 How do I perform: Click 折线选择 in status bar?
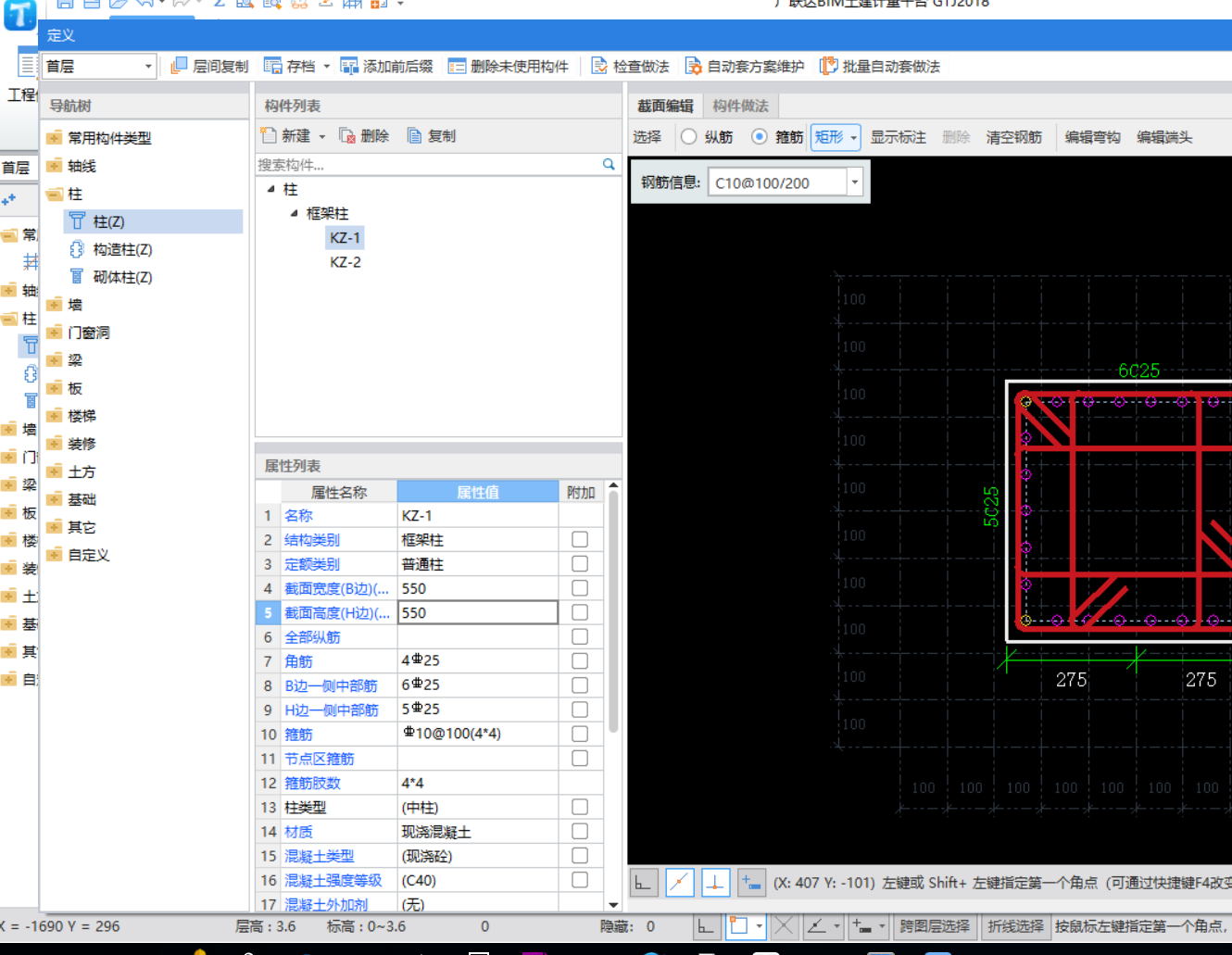[1015, 925]
